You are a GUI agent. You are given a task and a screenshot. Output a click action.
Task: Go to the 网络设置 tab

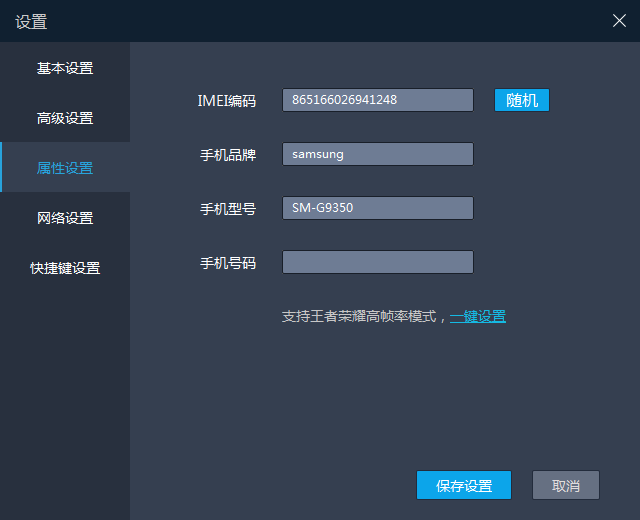pyautogui.click(x=65, y=218)
